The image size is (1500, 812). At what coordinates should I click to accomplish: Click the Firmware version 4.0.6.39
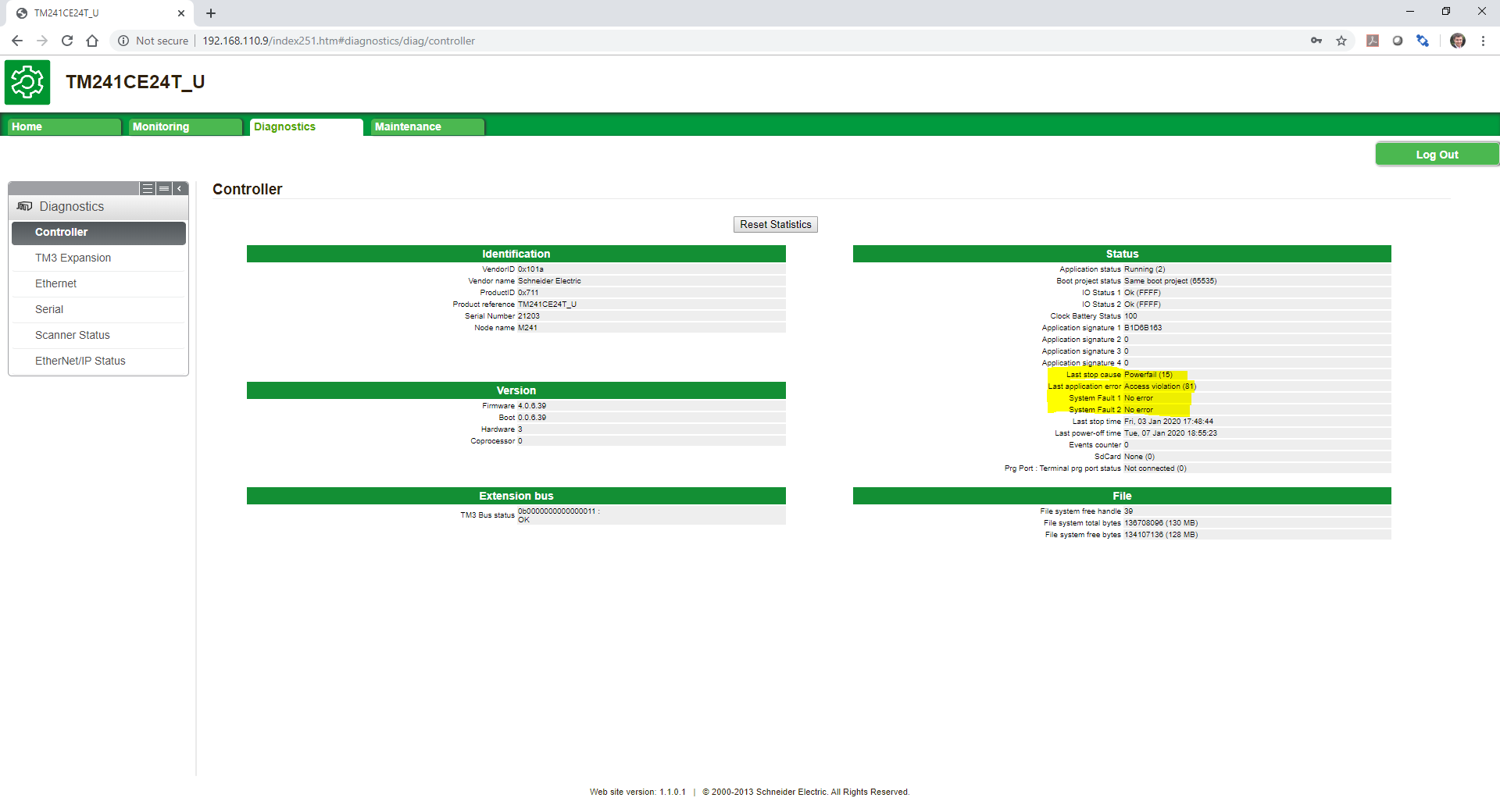532,406
